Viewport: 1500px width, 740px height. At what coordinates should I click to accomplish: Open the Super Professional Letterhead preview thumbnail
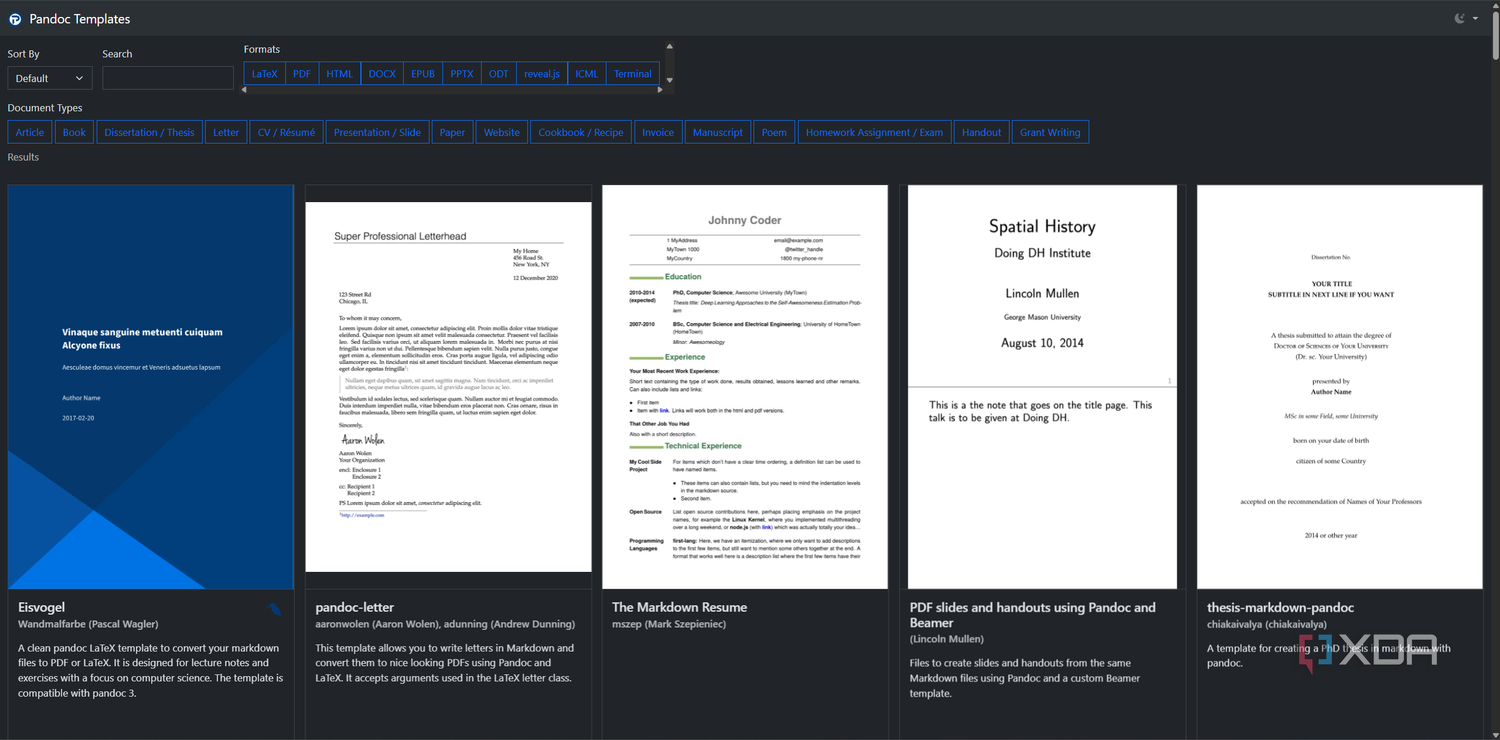click(x=448, y=387)
